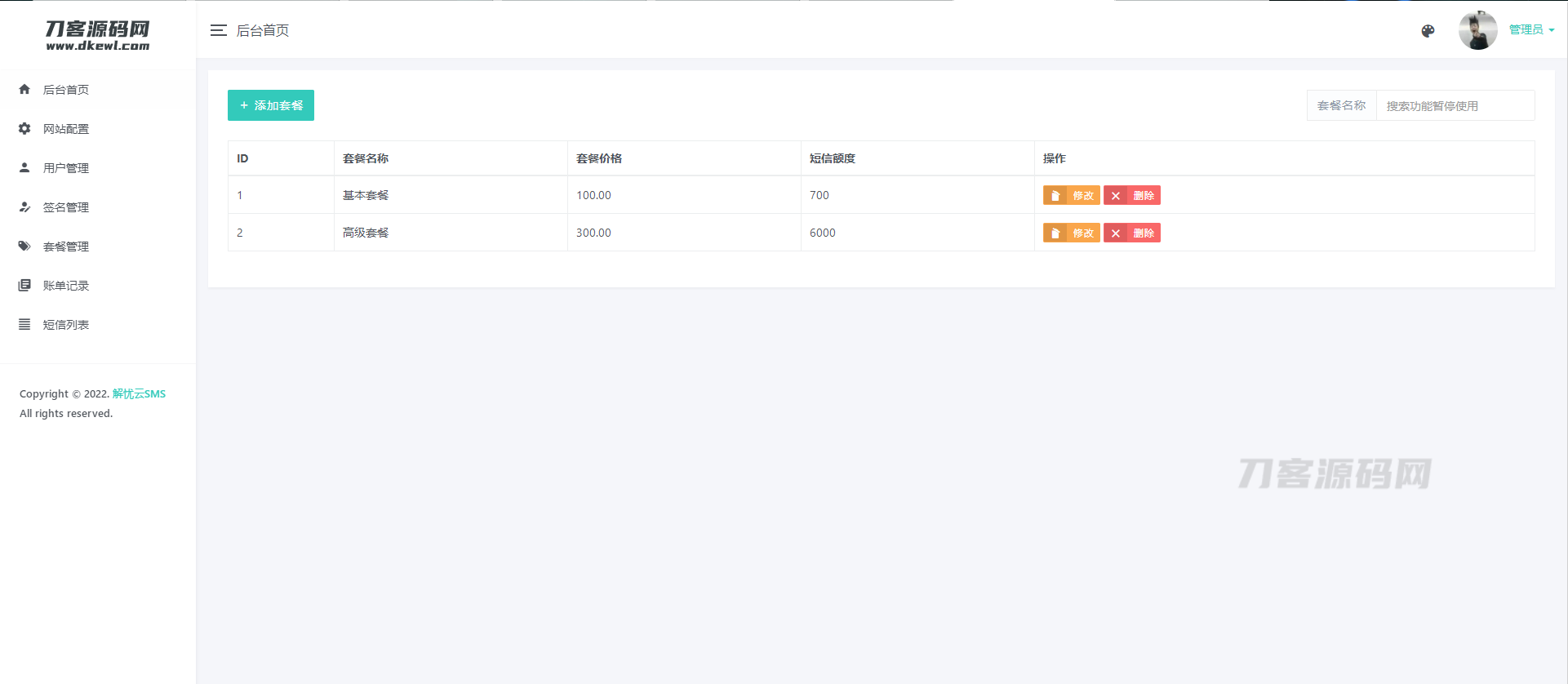Click the tags icon for 套餐管理
Screen dimensions: 1568x684
pos(24,246)
